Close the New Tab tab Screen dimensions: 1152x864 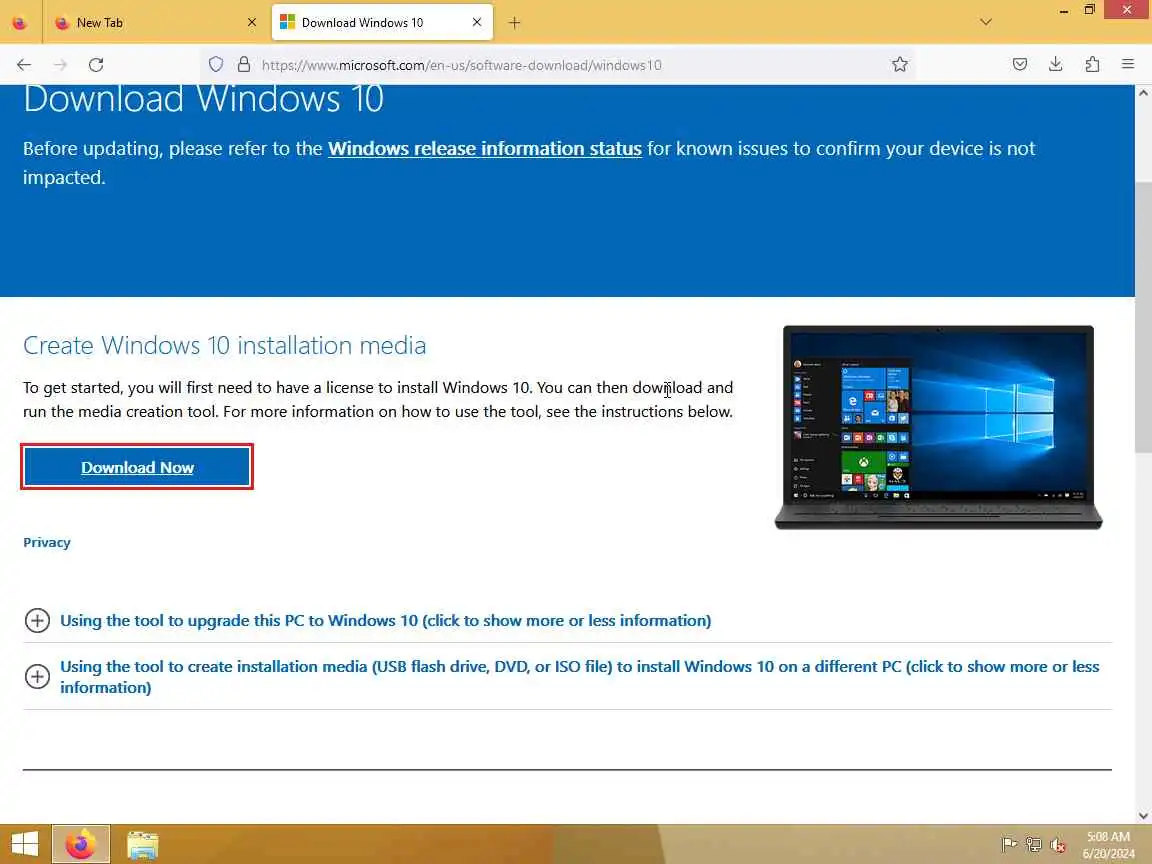[252, 23]
